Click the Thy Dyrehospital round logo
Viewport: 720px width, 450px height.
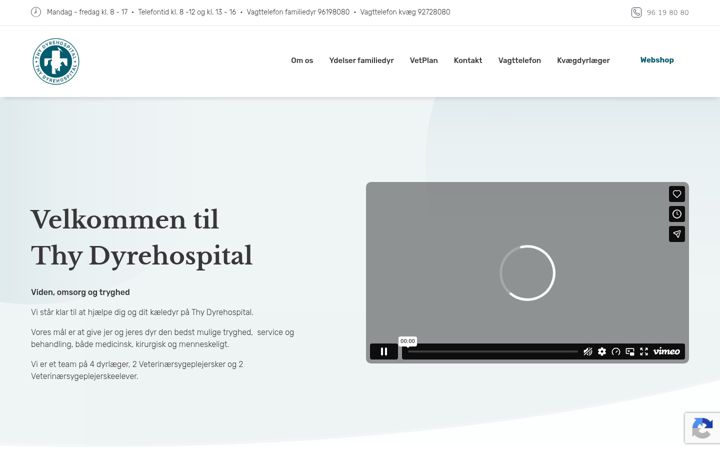pos(56,61)
